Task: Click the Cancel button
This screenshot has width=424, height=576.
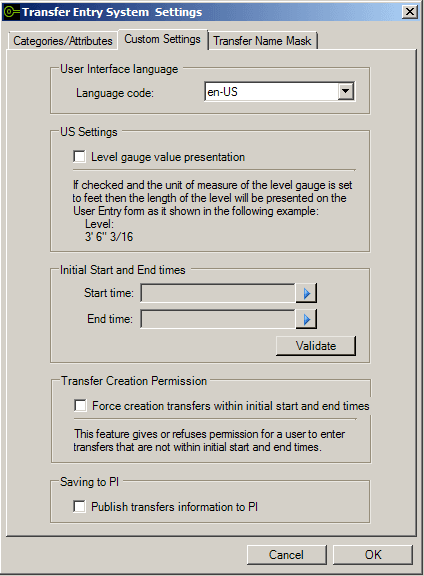Action: click(287, 554)
